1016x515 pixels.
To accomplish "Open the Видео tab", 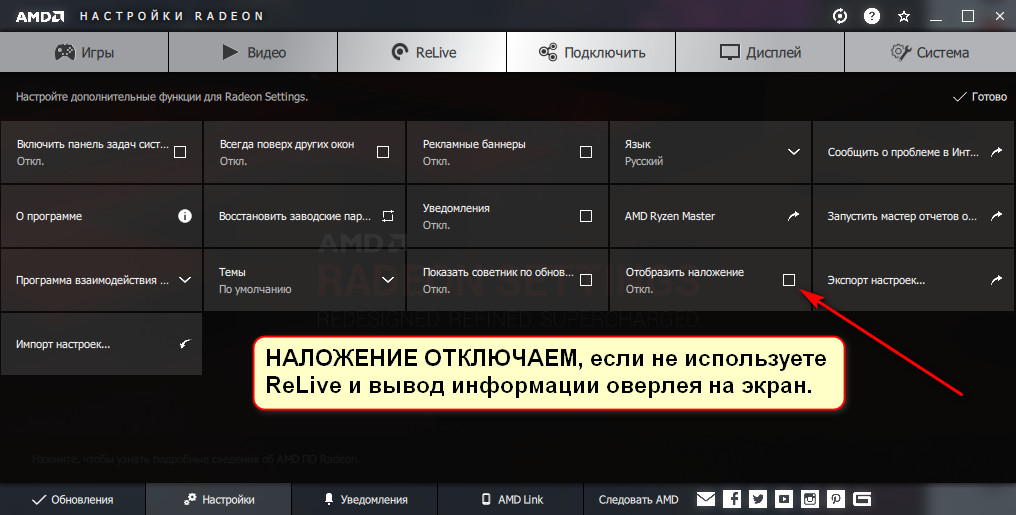I will 253,52.
